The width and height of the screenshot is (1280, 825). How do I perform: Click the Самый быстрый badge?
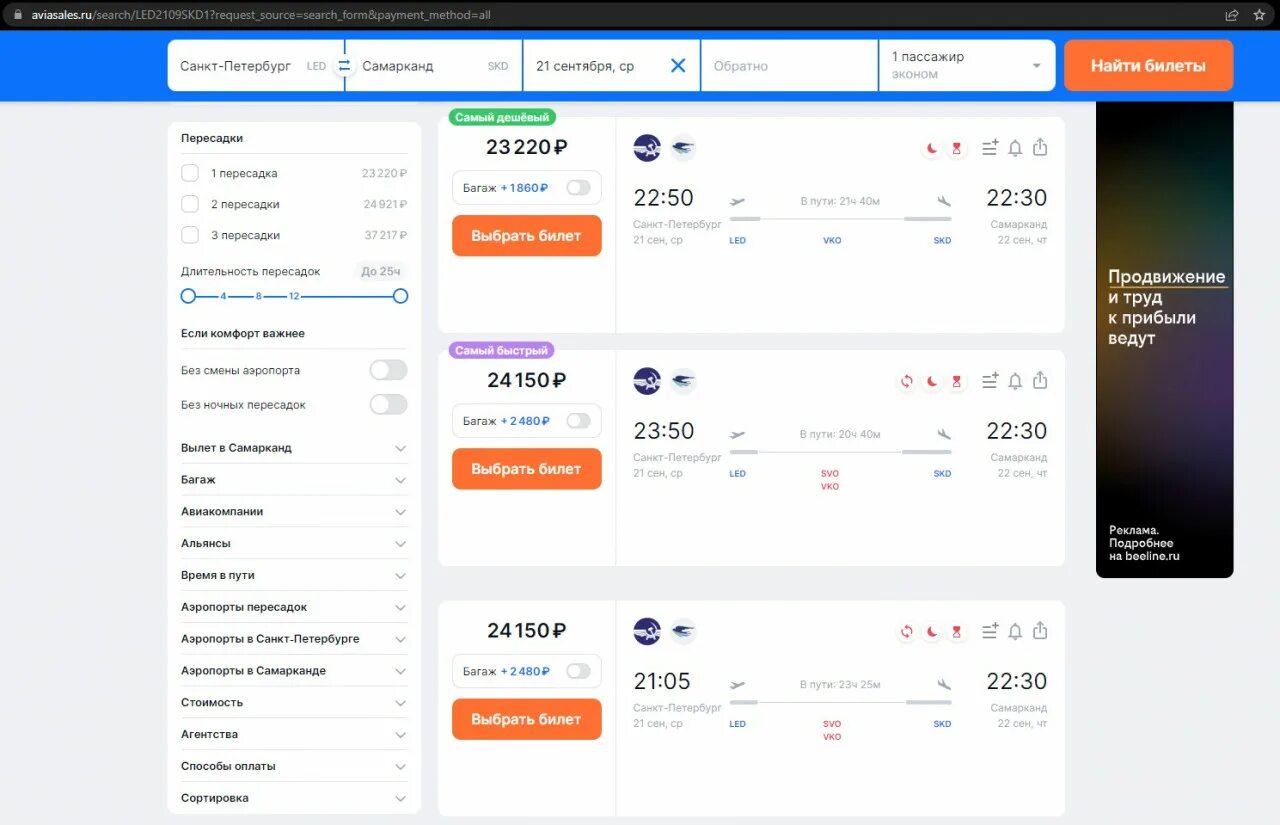click(x=501, y=351)
